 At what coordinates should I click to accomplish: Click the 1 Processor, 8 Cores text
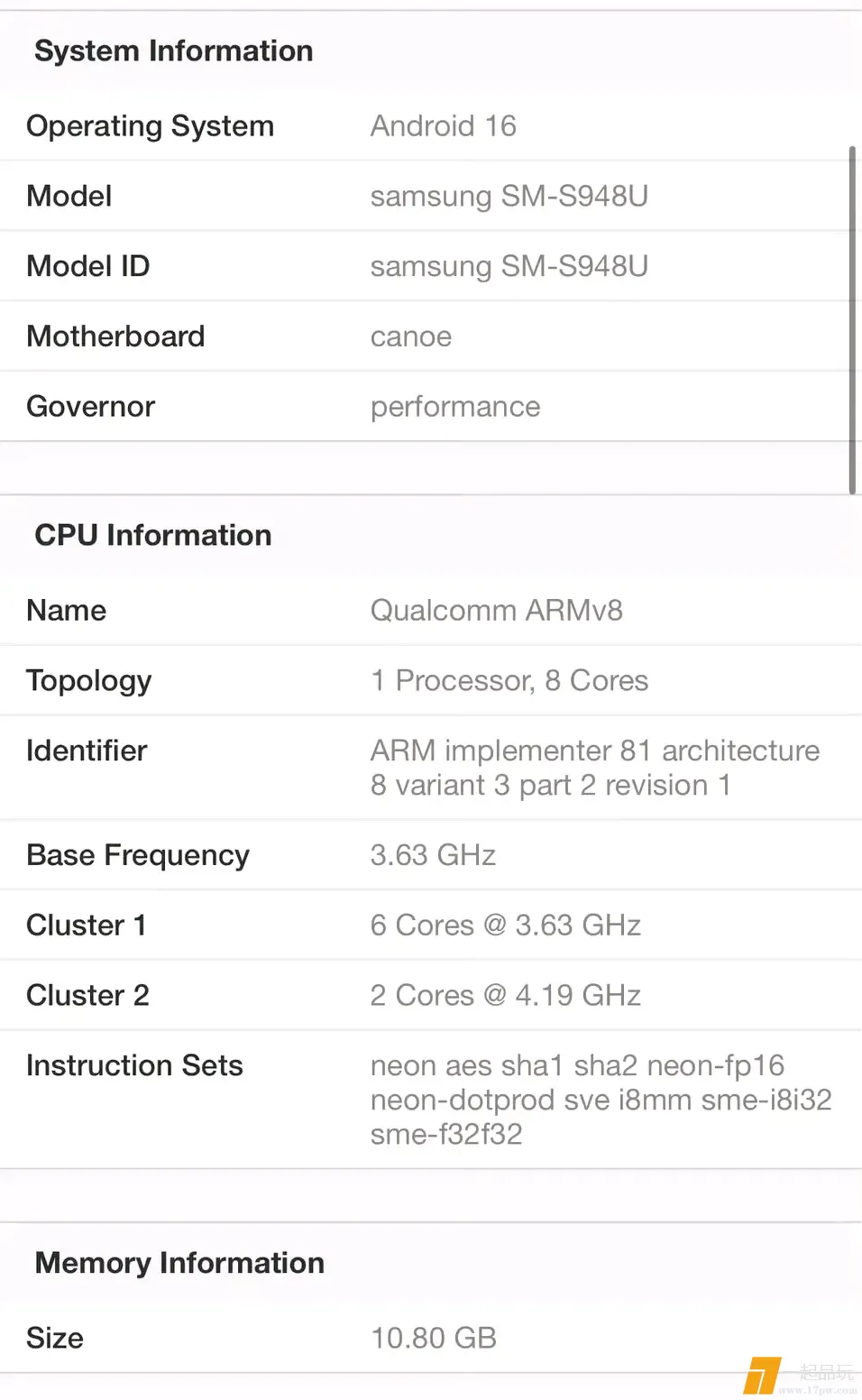[x=509, y=681]
